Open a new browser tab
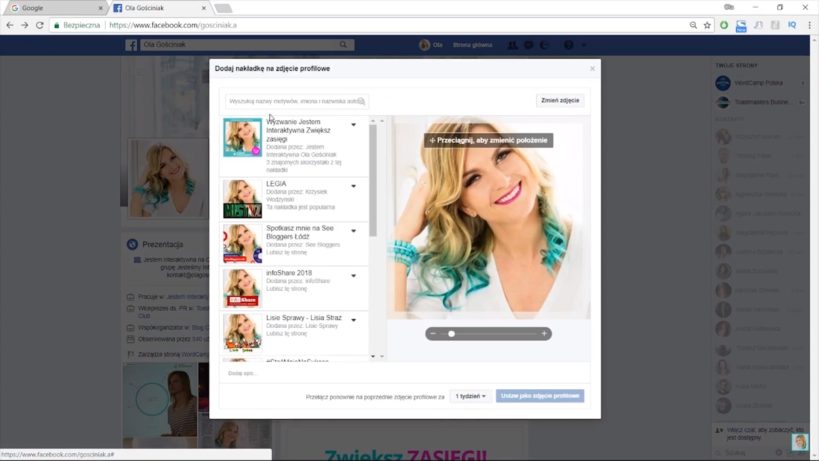The height and width of the screenshot is (461, 819). pyautogui.click(x=223, y=8)
